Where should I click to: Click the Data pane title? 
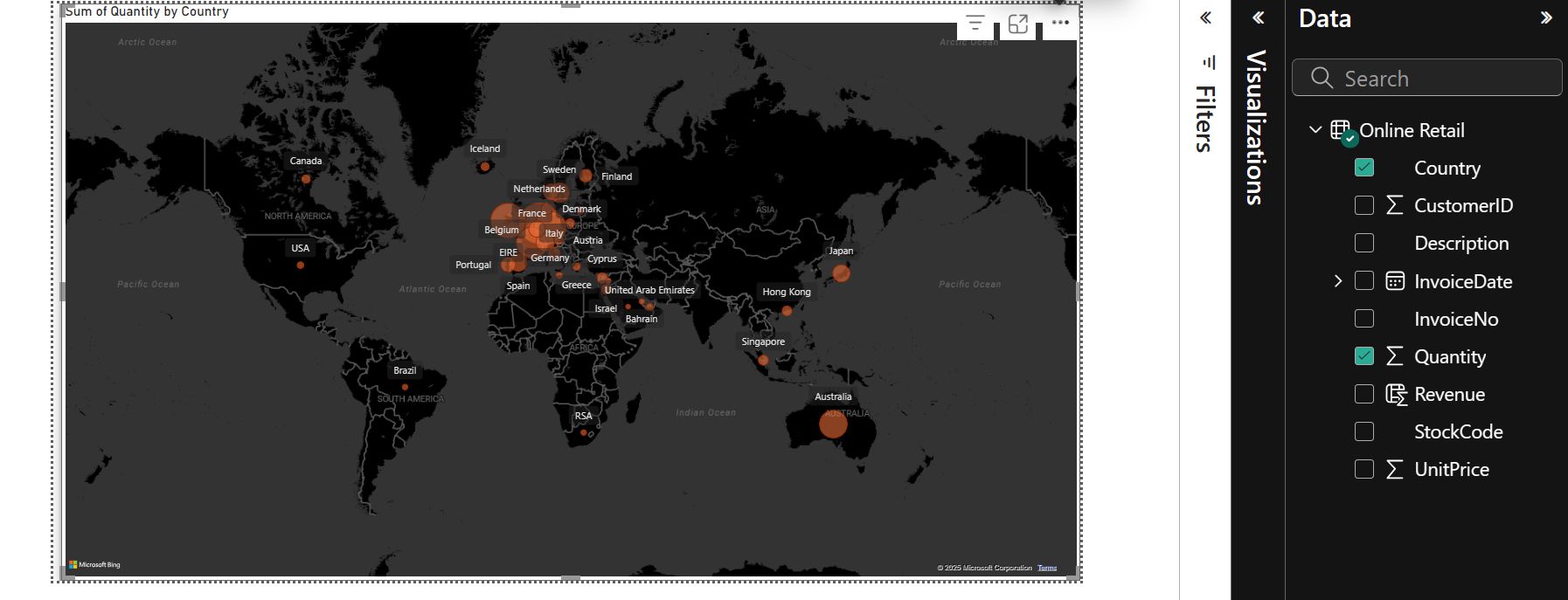coord(1325,18)
